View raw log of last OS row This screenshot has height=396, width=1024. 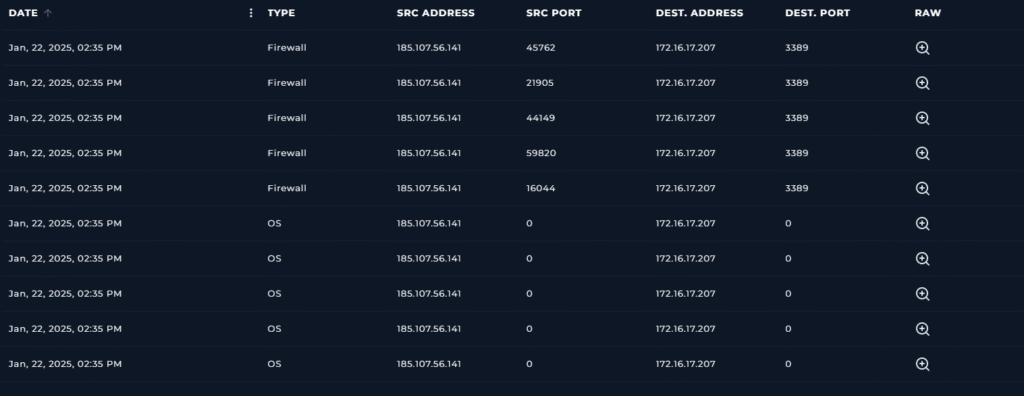[x=922, y=364]
